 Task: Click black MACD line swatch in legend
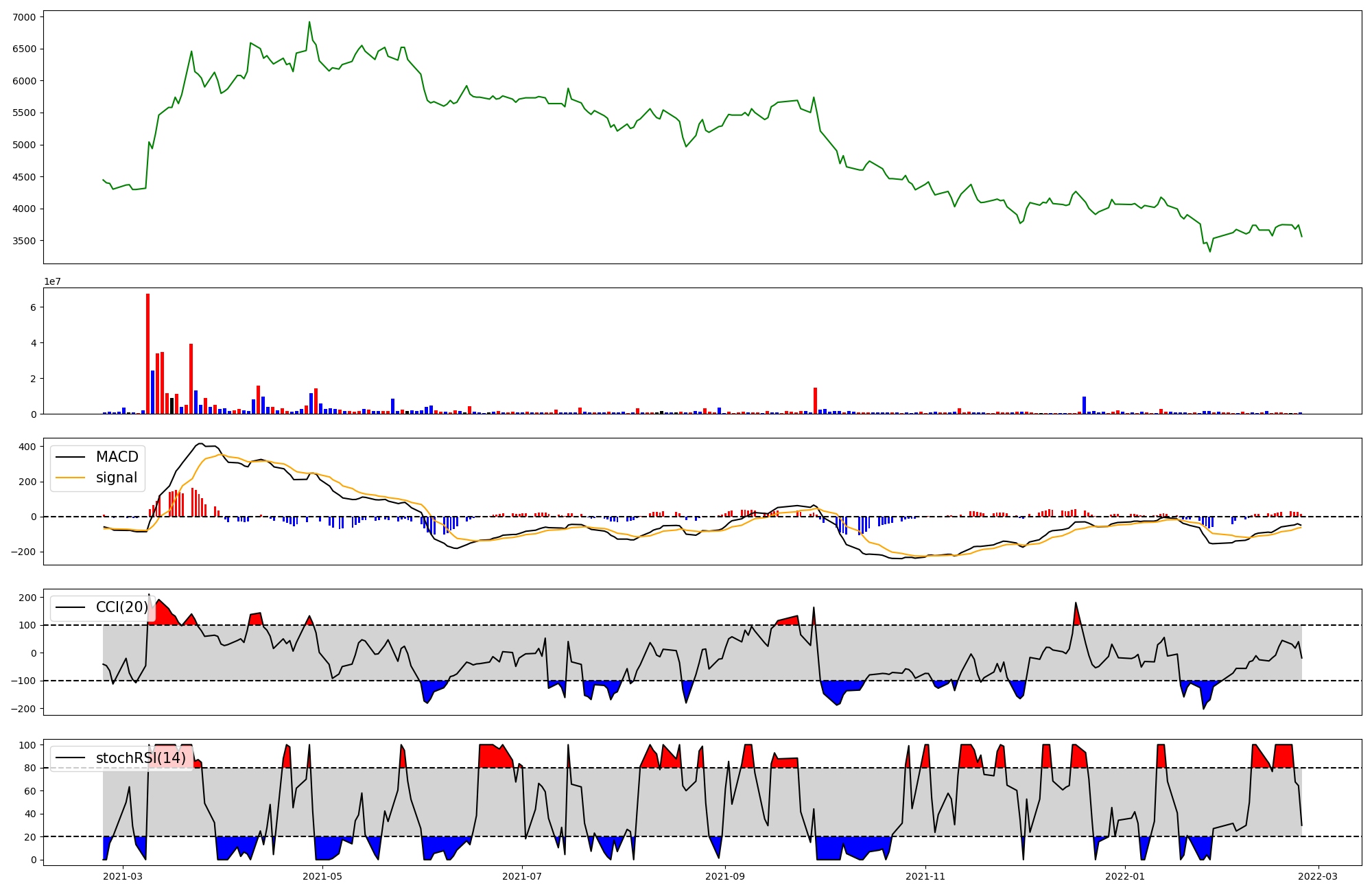click(71, 457)
